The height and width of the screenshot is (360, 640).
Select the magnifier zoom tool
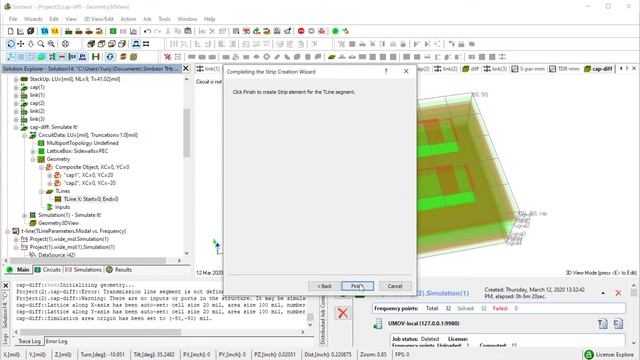click(41, 44)
